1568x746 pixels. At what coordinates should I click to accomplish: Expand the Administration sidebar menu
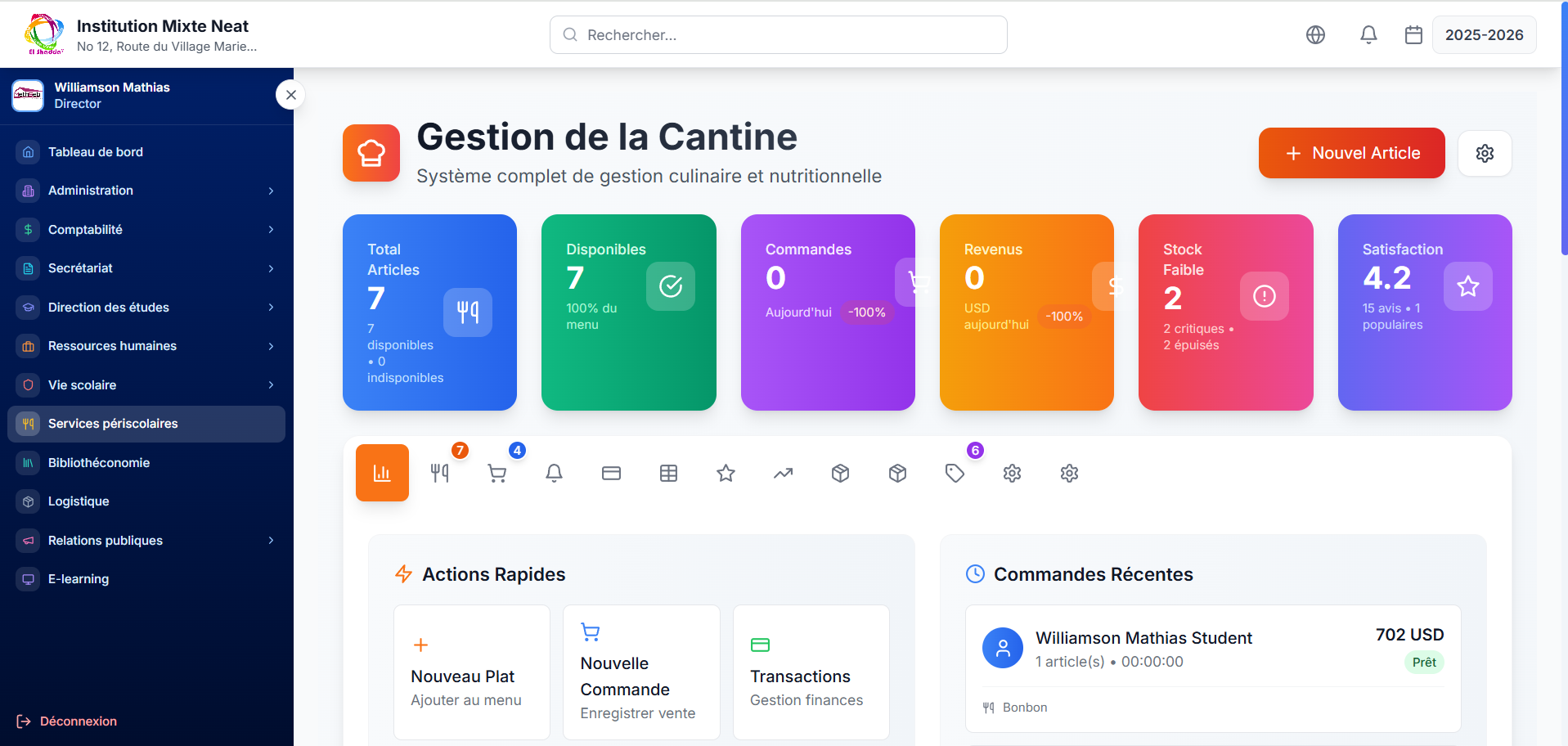tap(147, 191)
